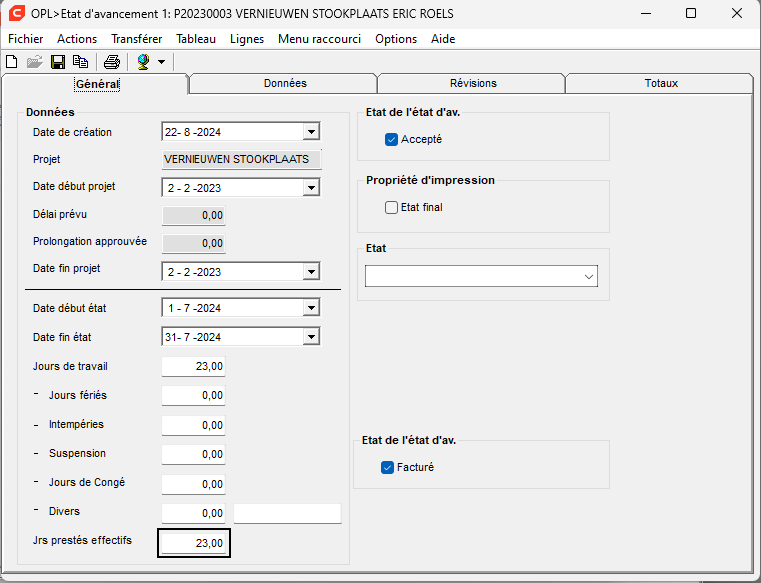Click the Jours de travail field
This screenshot has height=583, width=761.
click(x=193, y=366)
